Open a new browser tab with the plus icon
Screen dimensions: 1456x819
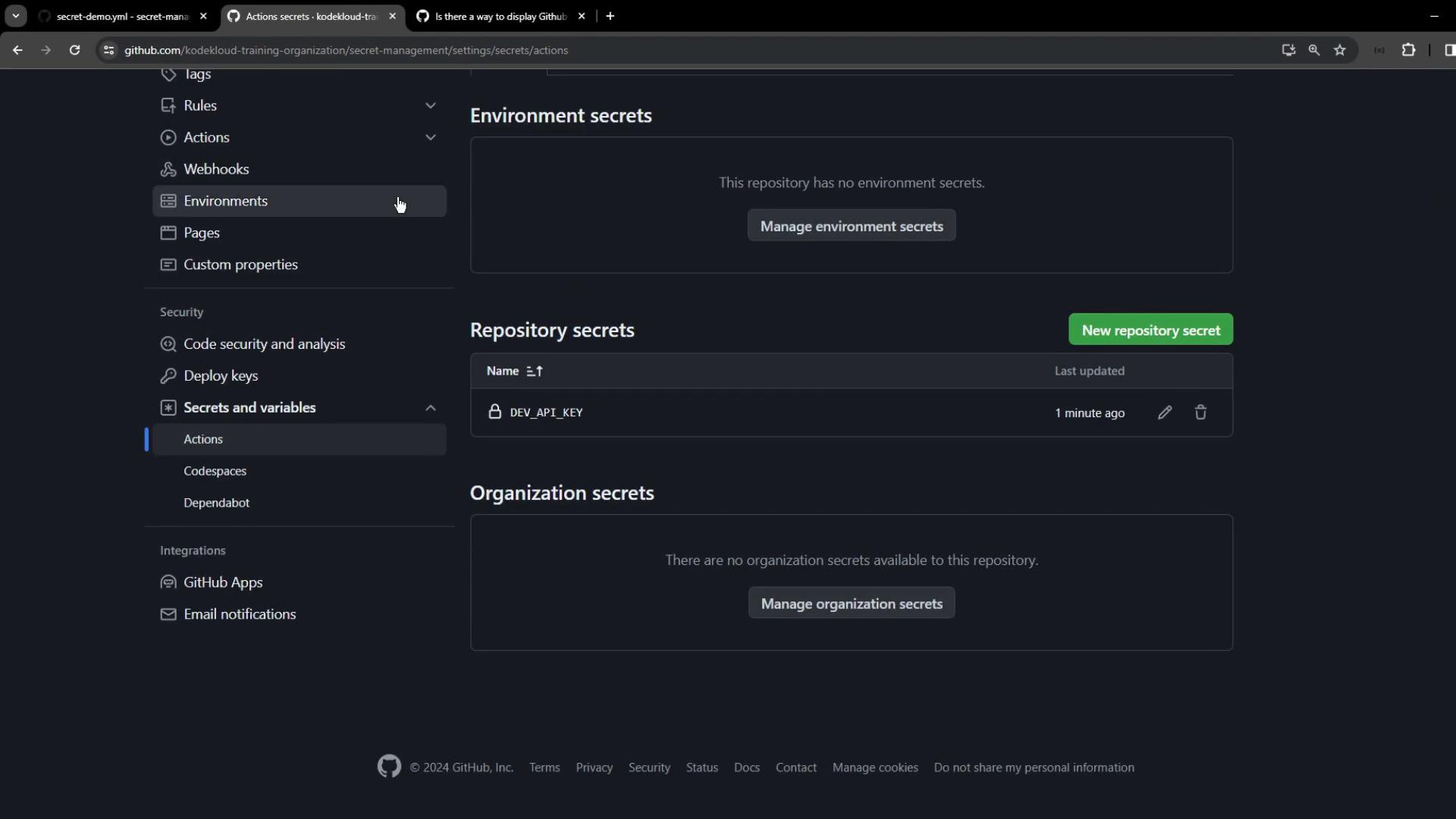point(610,16)
